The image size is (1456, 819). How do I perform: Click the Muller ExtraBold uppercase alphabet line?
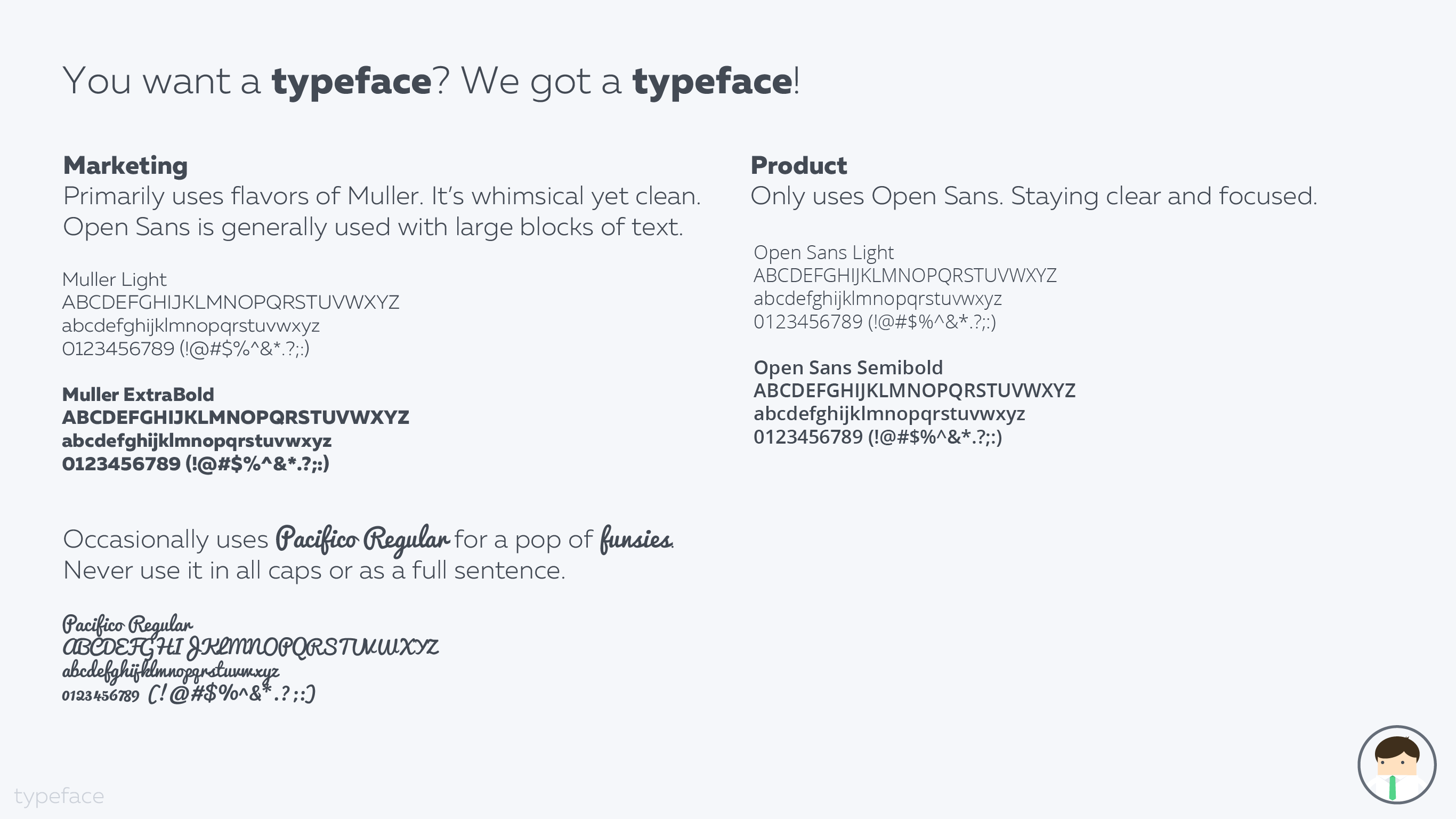tap(235, 417)
